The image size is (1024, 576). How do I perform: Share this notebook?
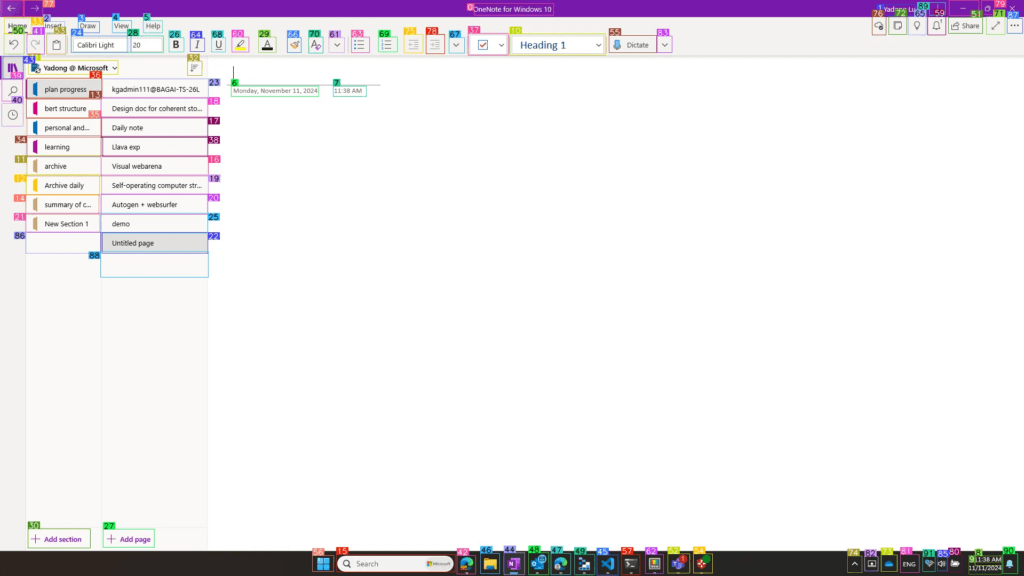[965, 26]
